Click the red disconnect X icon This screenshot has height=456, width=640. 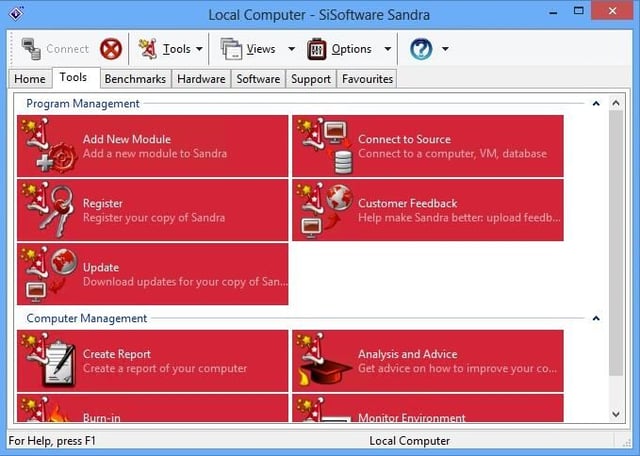pyautogui.click(x=111, y=49)
